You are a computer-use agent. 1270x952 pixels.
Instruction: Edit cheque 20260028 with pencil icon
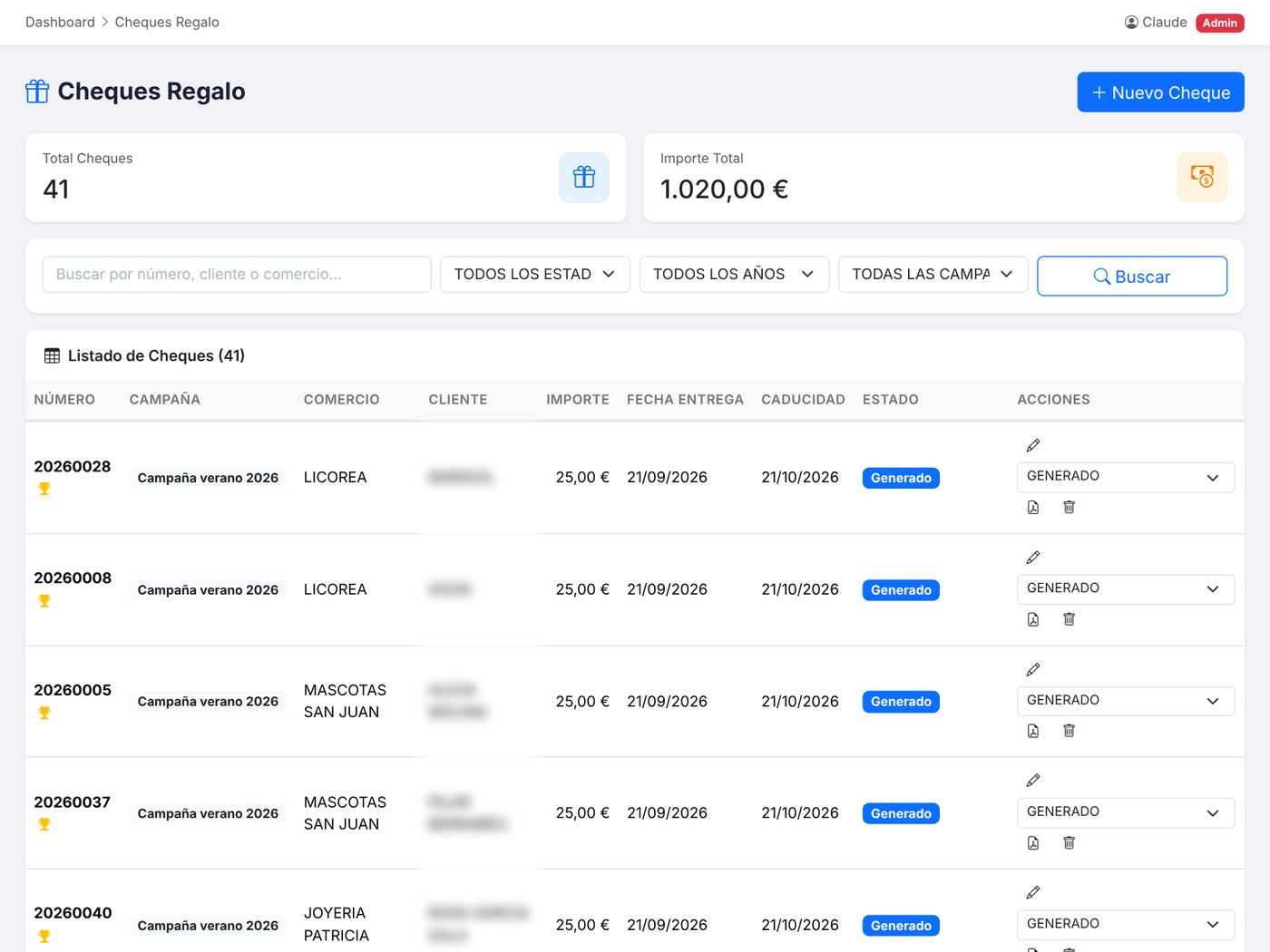click(x=1032, y=445)
